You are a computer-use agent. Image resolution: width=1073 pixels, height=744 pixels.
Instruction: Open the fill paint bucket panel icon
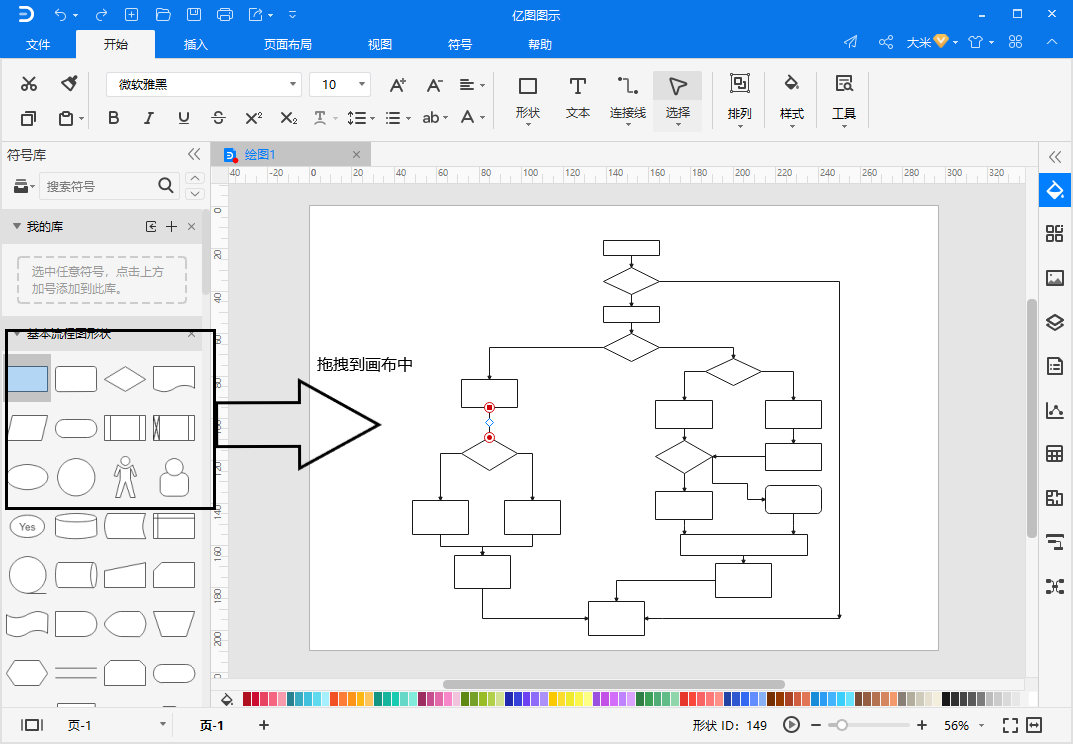1055,190
